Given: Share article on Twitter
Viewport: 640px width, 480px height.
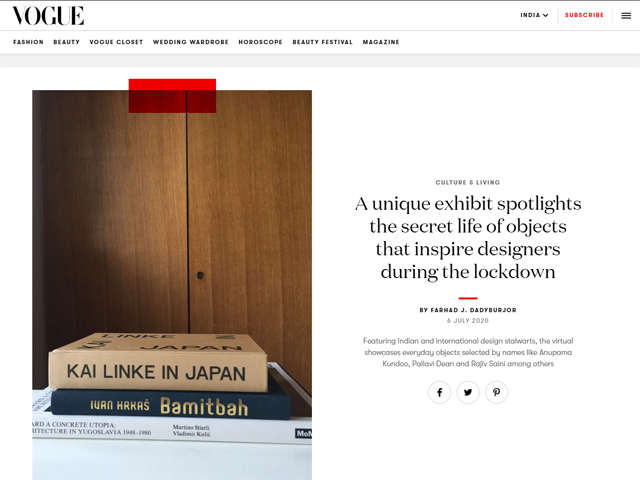Looking at the screenshot, I should (x=468, y=393).
